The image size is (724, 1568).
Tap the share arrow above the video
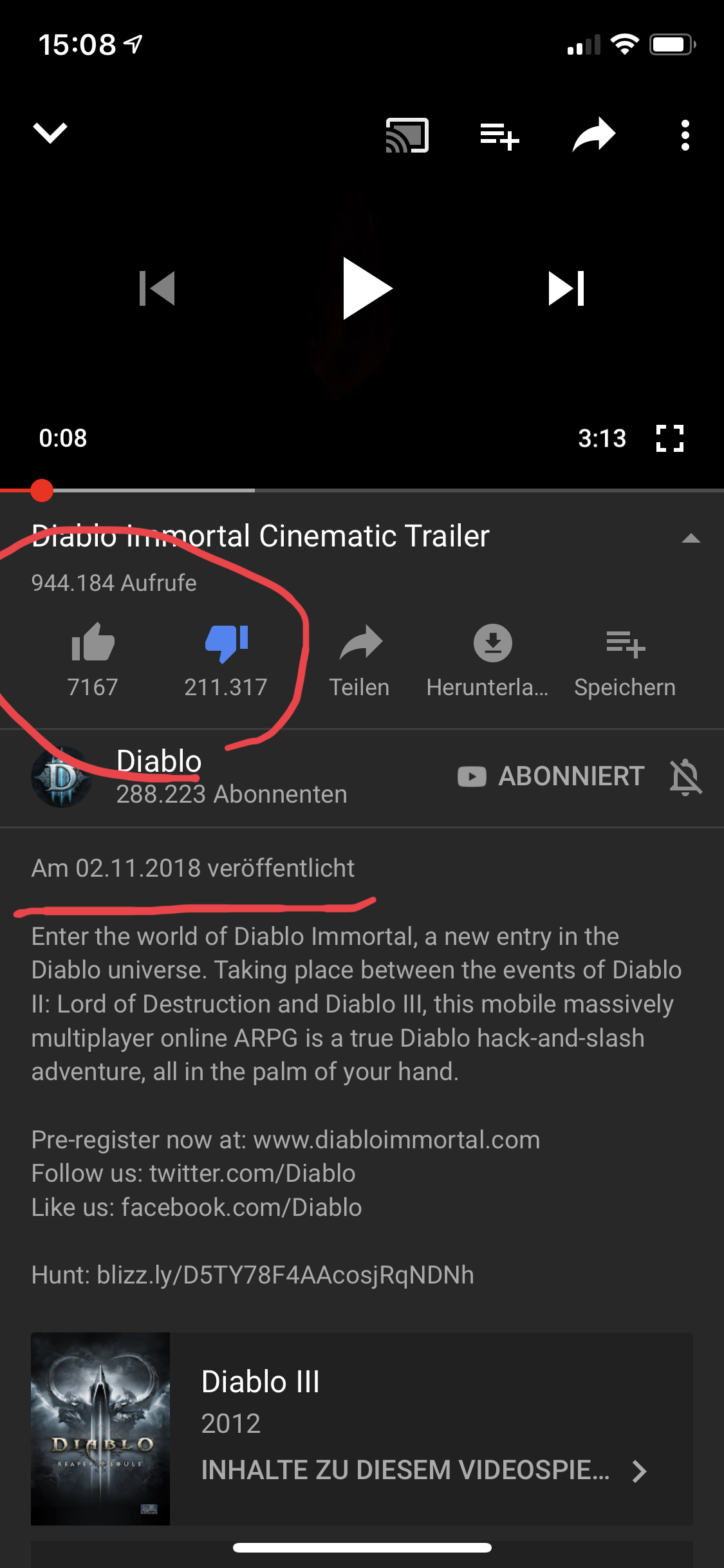pyautogui.click(x=593, y=135)
